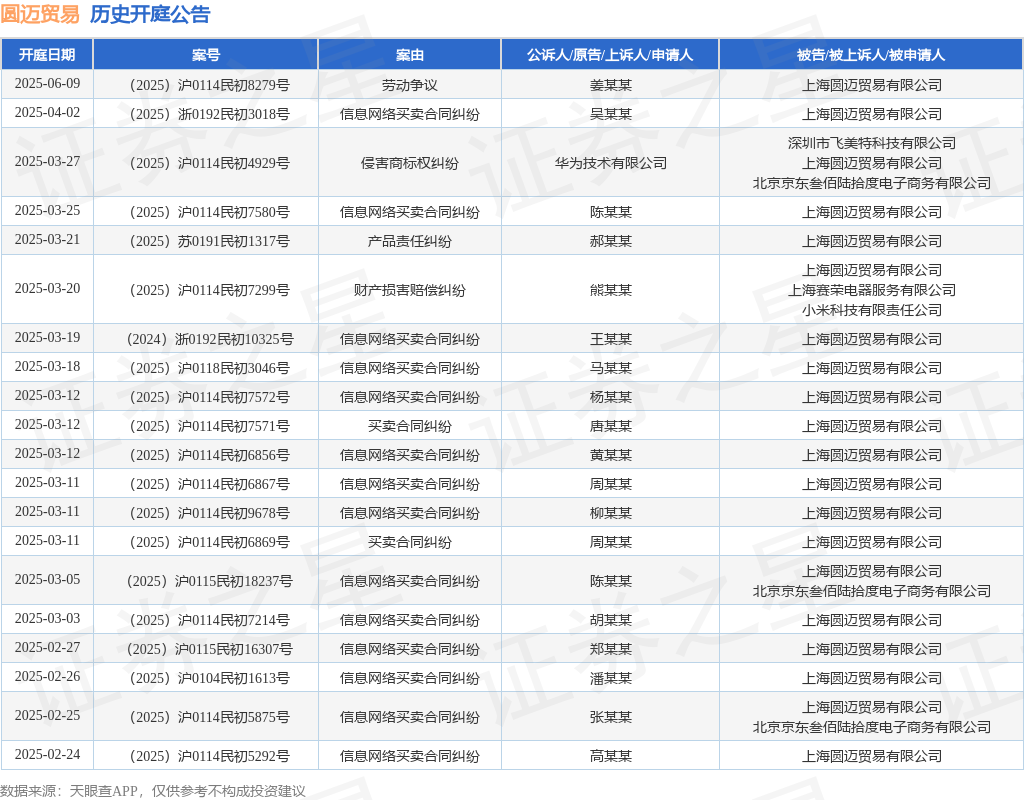
Task: Click plaintiff 唐某某
Action: click(x=611, y=426)
